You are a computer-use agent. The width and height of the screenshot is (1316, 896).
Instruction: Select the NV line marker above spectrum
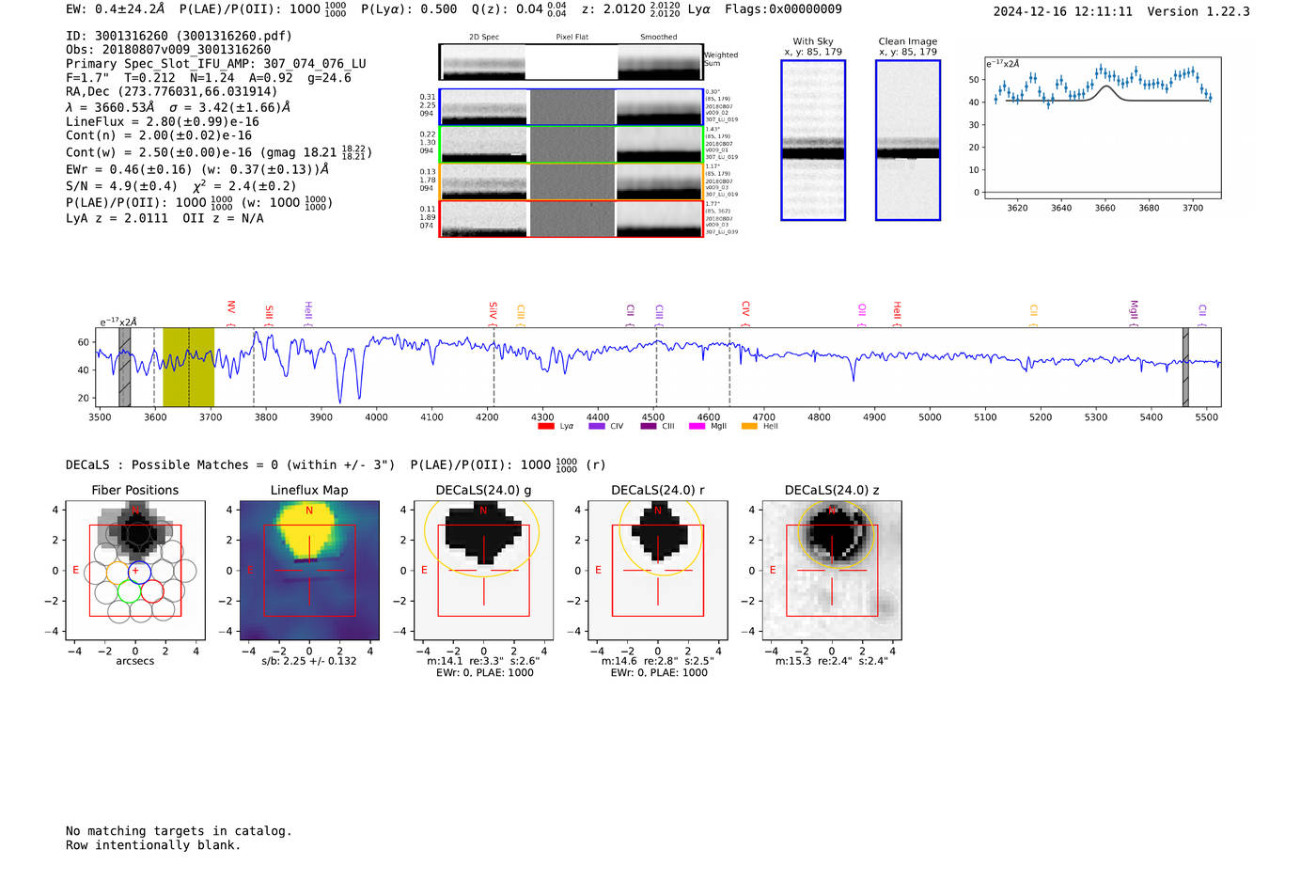tap(231, 312)
